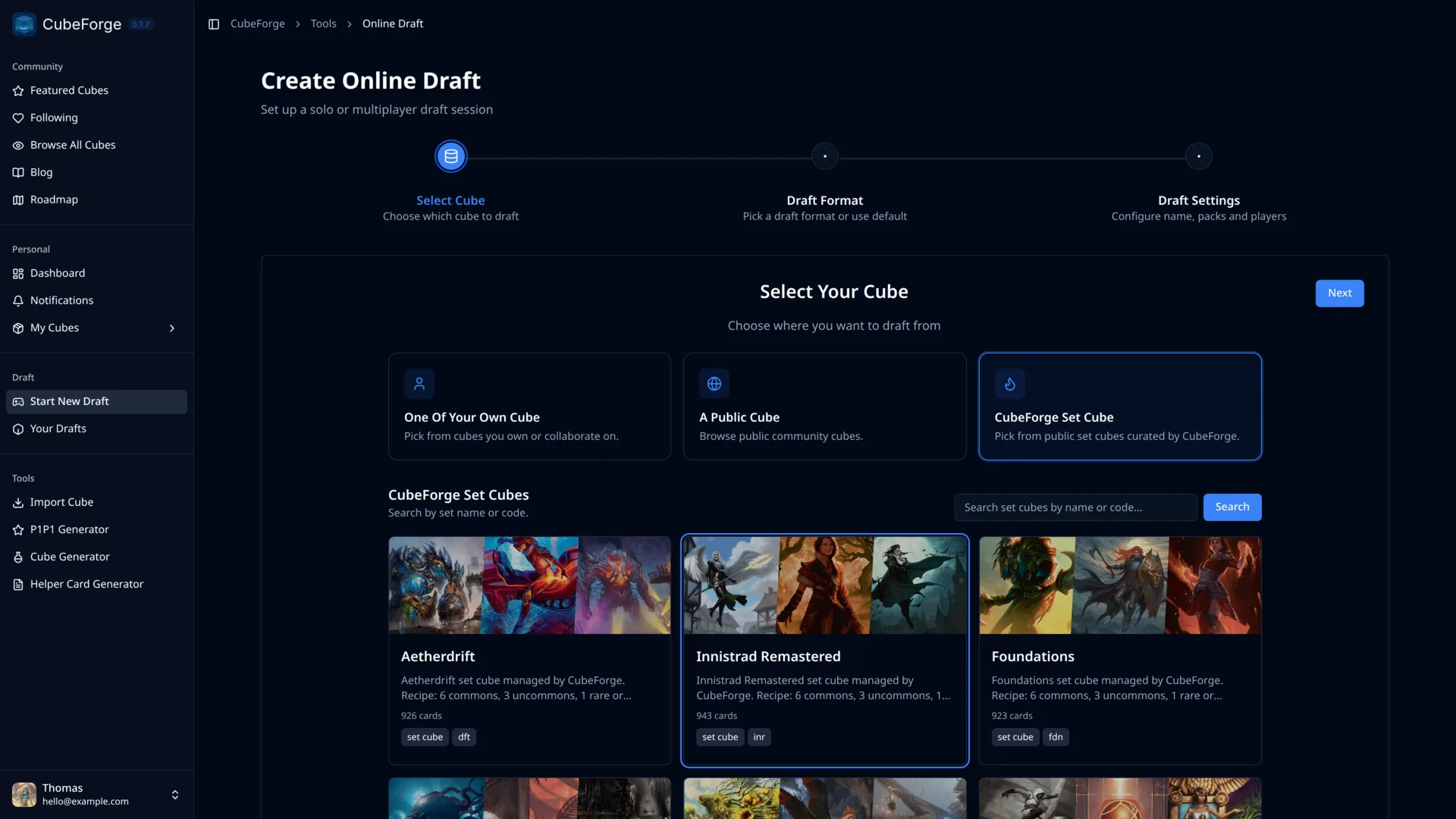Click the Following sidebar entry
1456x819 pixels.
pos(96,118)
